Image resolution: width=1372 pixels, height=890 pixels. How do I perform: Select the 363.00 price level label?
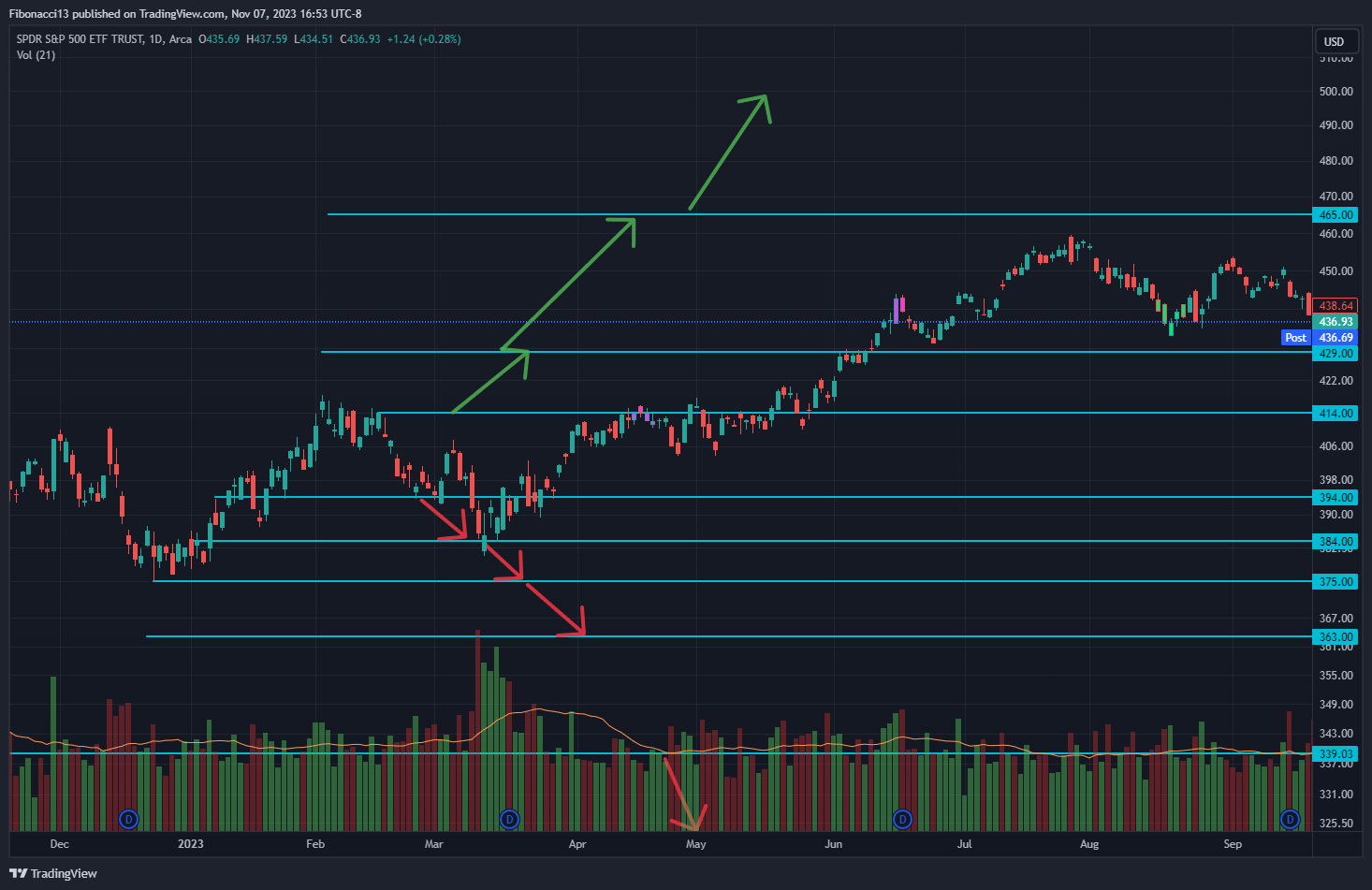click(x=1336, y=637)
